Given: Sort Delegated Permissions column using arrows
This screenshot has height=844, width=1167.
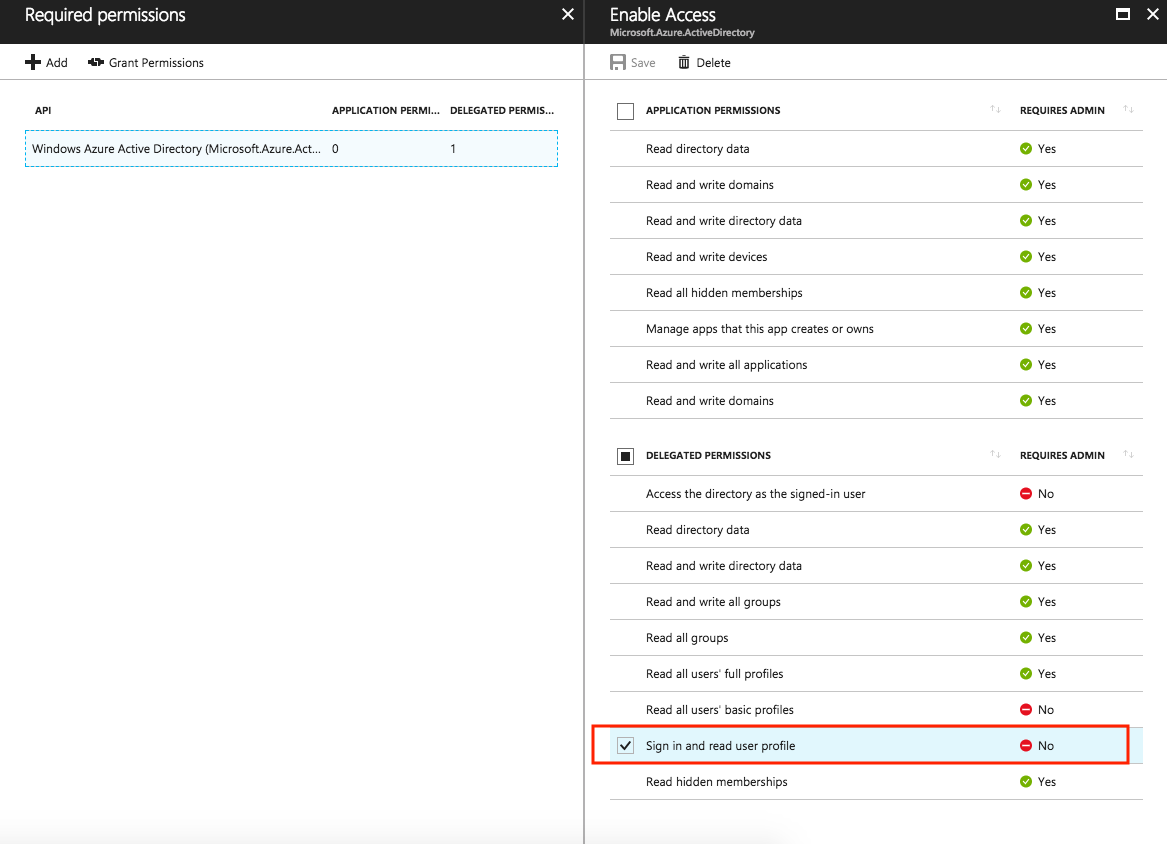Looking at the screenshot, I should click(x=995, y=455).
